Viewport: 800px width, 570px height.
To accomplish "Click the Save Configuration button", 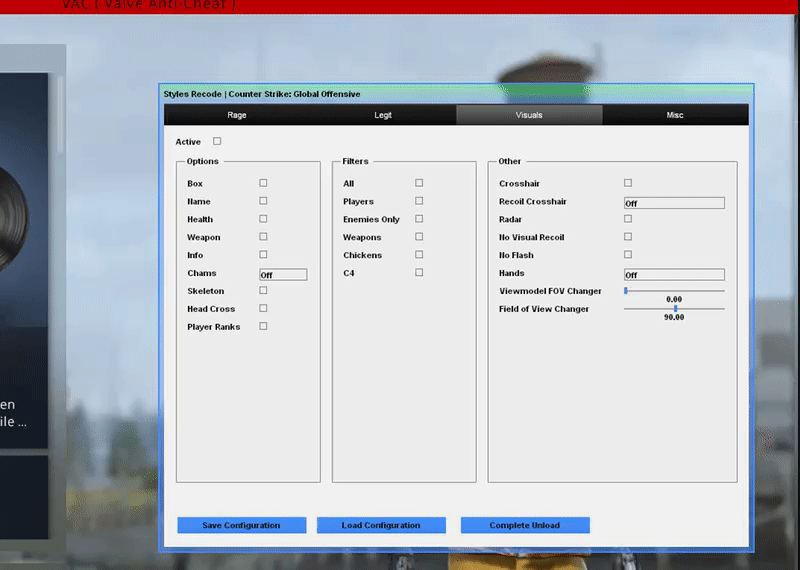I will [242, 525].
